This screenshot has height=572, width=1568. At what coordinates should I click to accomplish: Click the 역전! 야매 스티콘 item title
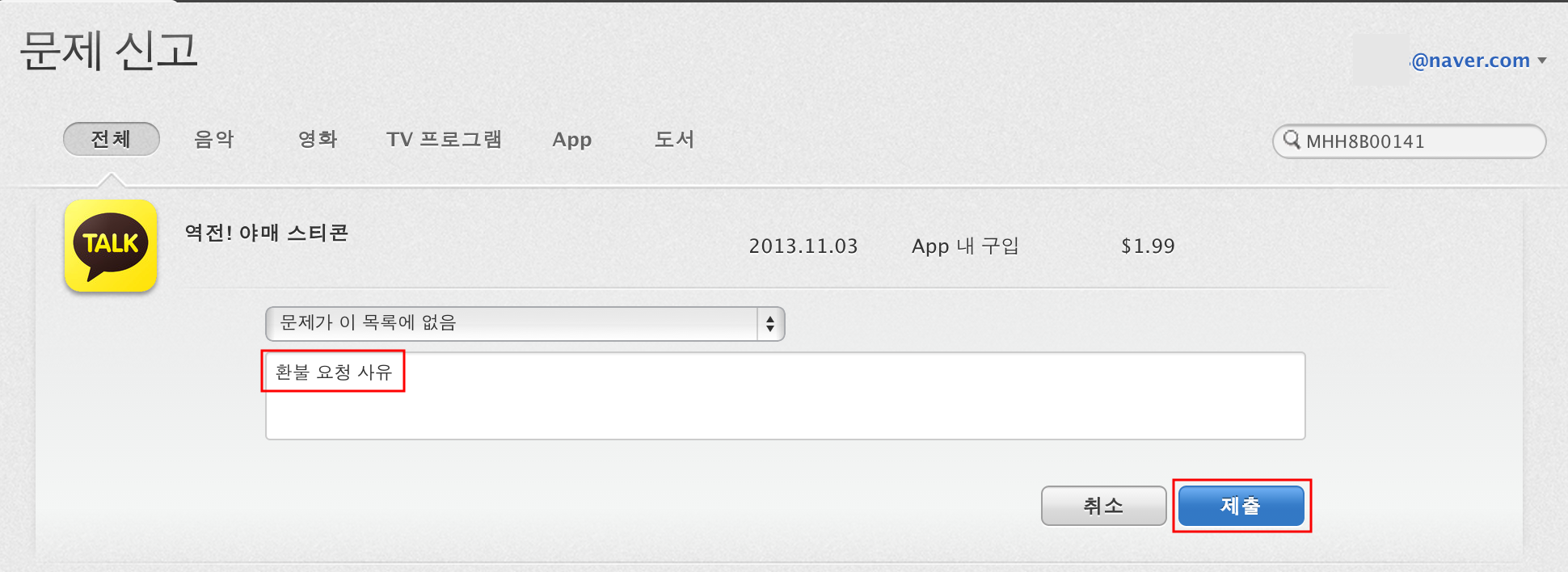[267, 233]
